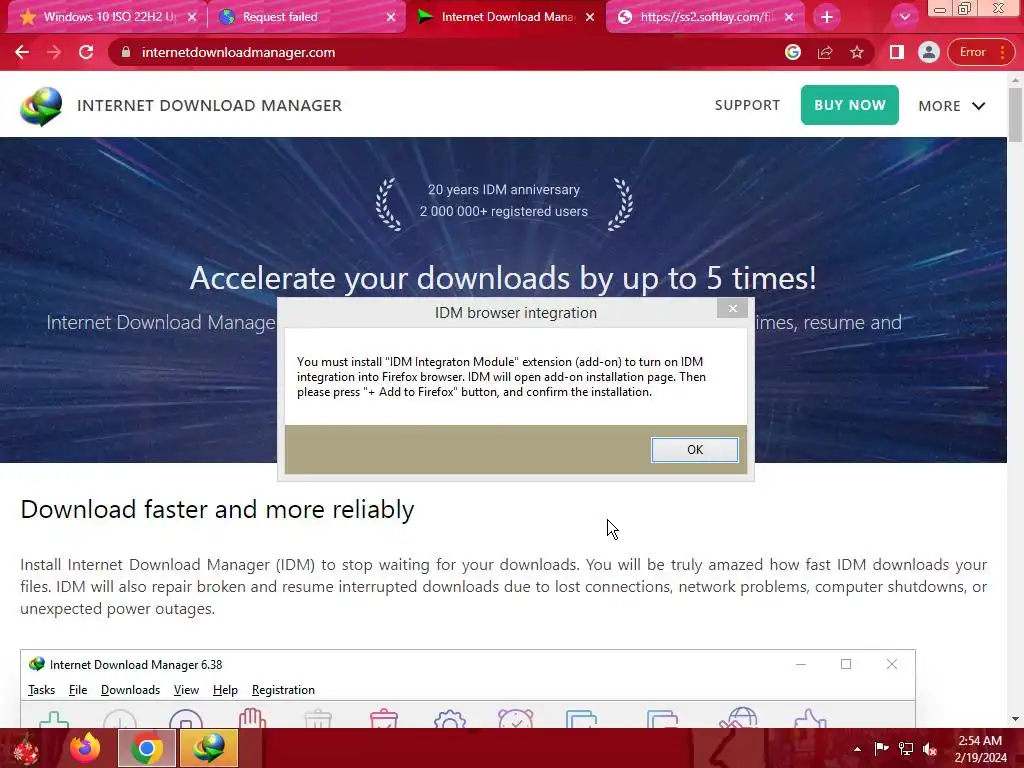This screenshot has width=1024, height=768.
Task: Close the Windows 10 ISO tab
Action: pos(192,17)
